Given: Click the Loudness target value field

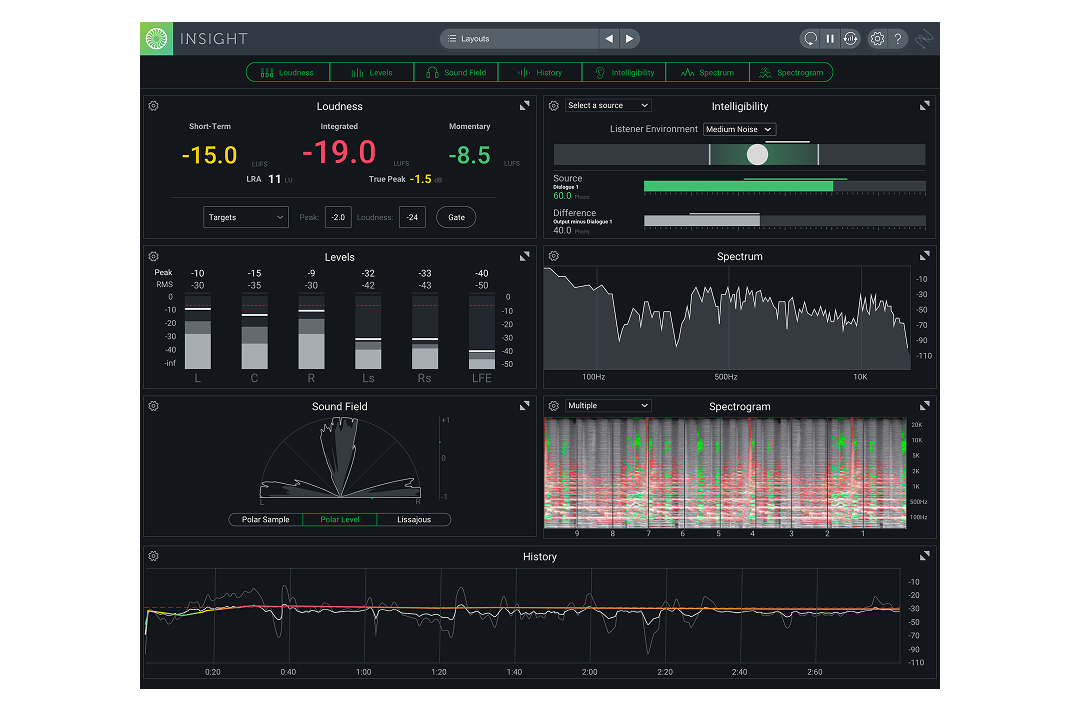Looking at the screenshot, I should click(x=411, y=217).
